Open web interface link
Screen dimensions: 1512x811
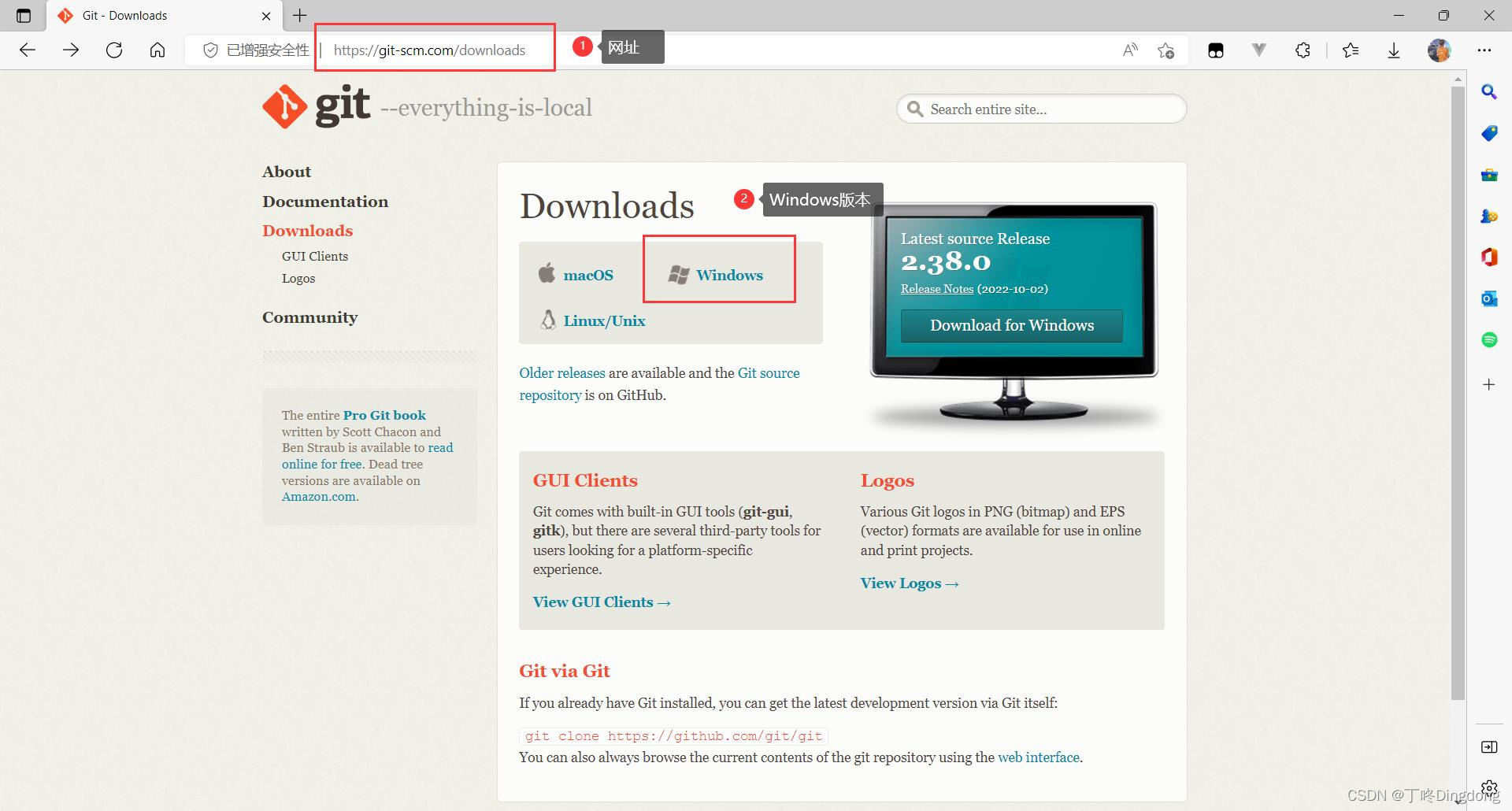[1039, 757]
